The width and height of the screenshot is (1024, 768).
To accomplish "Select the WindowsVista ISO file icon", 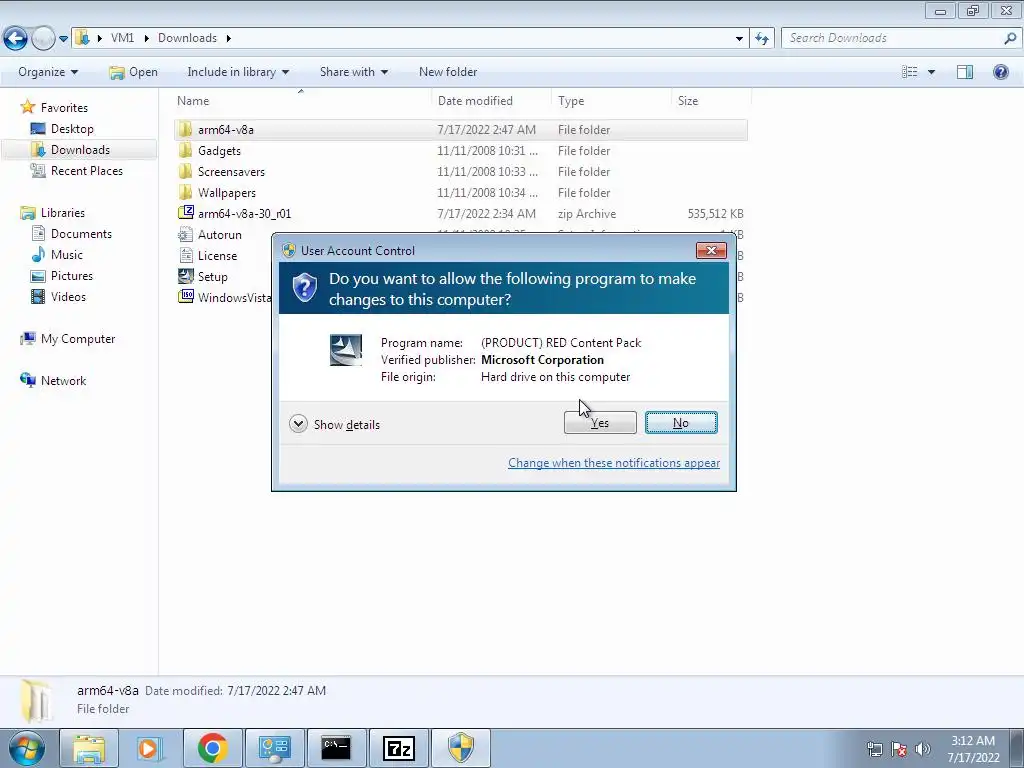I will [x=185, y=297].
